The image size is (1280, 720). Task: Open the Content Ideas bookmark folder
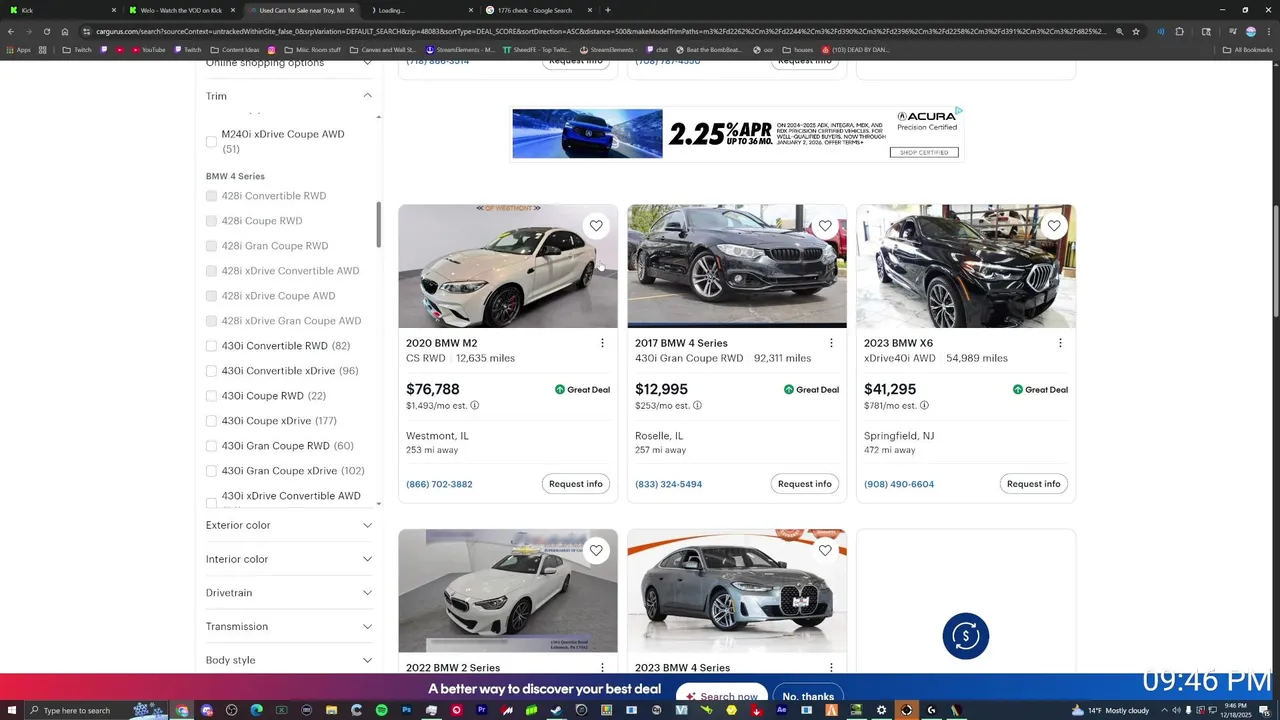(235, 49)
